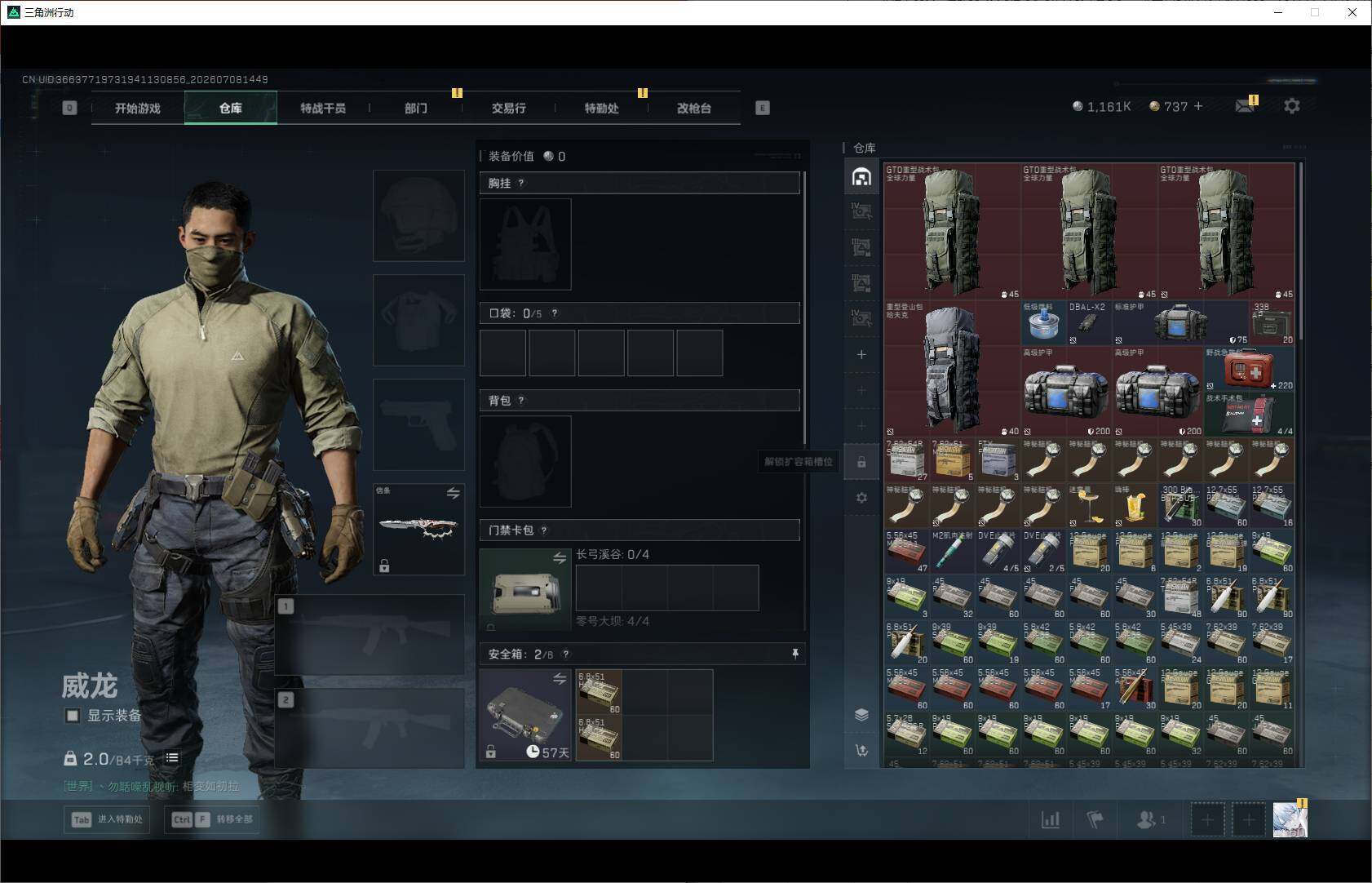
Task: Click the warehouse vertical scrollbar
Action: pos(1300,251)
